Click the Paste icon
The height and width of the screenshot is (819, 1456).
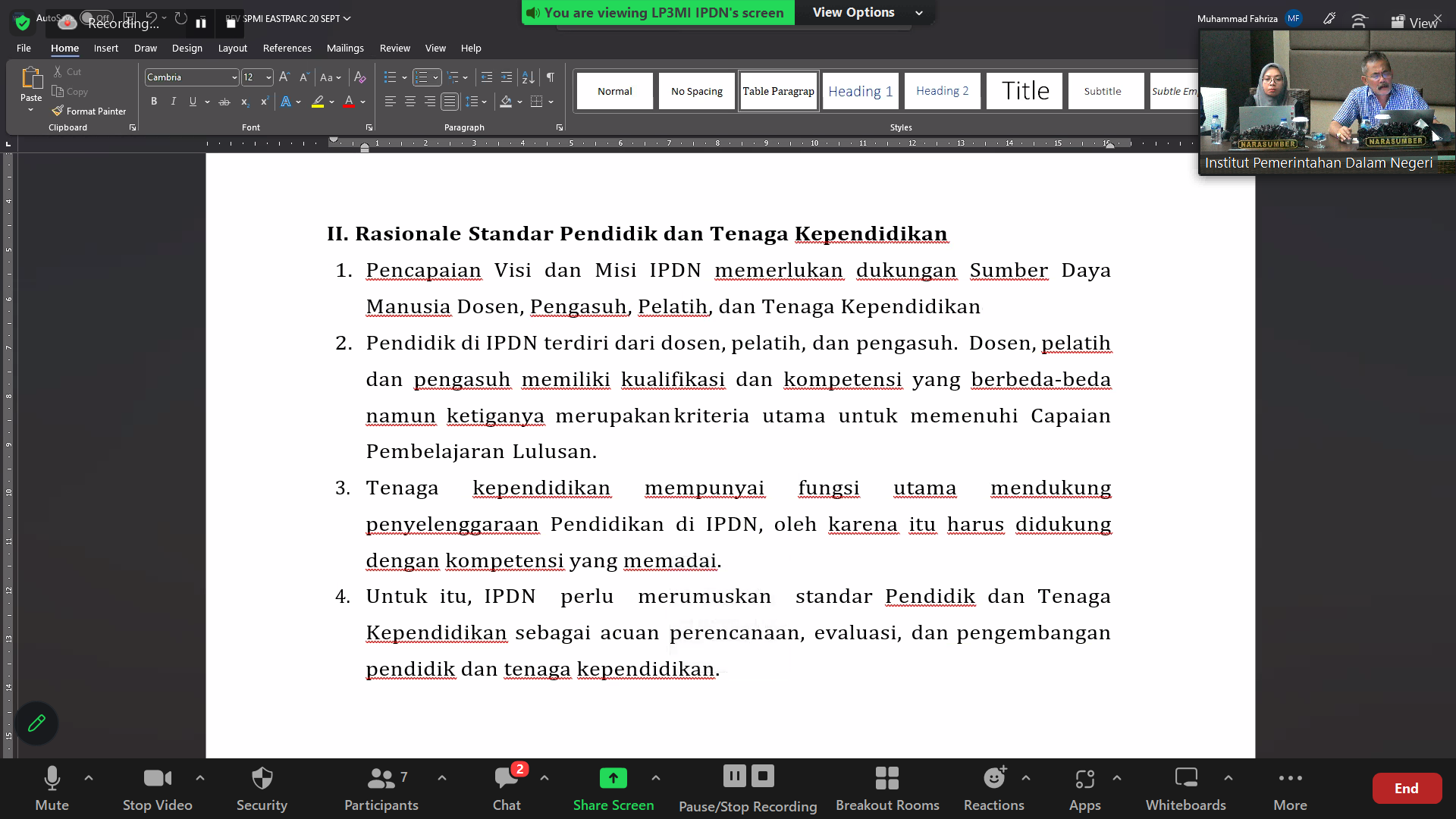(x=31, y=77)
